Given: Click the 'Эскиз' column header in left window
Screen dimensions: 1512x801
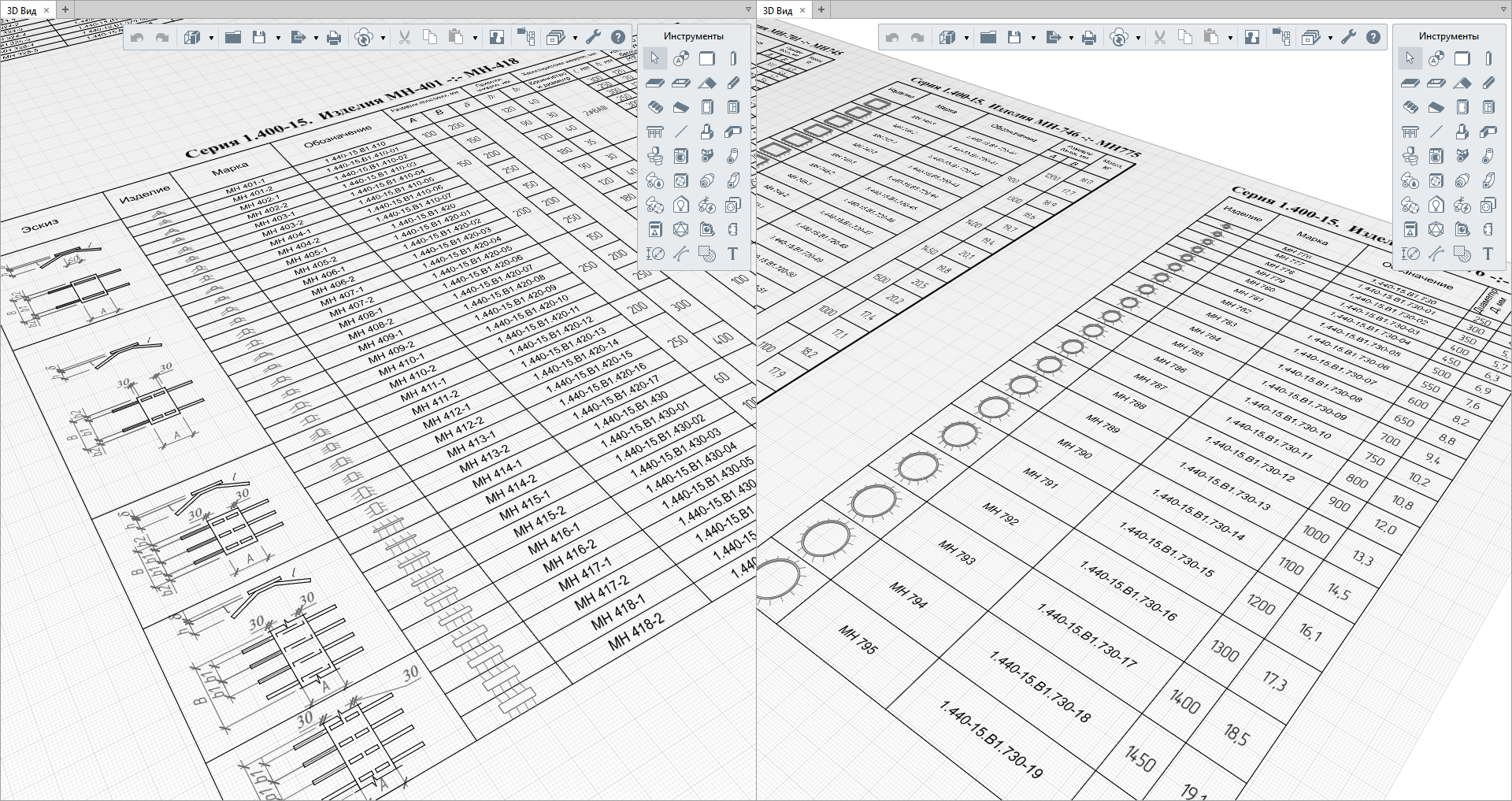Looking at the screenshot, I should coord(40,225).
